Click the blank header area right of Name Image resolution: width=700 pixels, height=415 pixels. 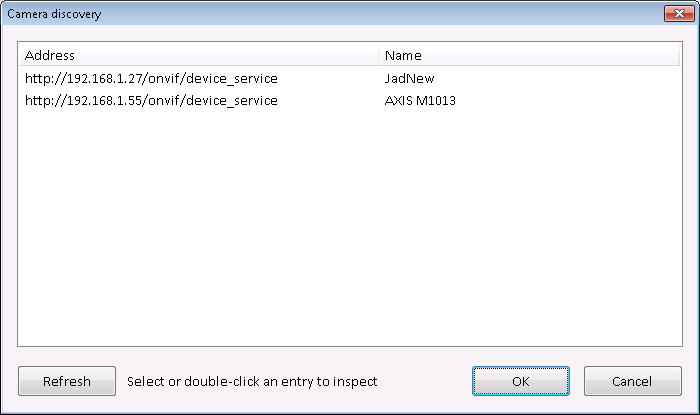point(560,56)
